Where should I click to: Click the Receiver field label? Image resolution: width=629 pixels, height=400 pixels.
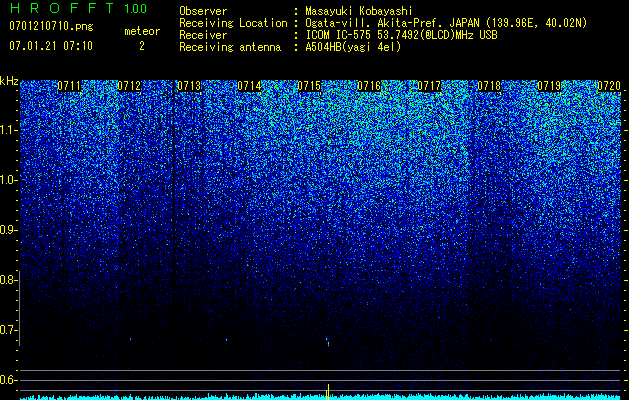coord(203,35)
